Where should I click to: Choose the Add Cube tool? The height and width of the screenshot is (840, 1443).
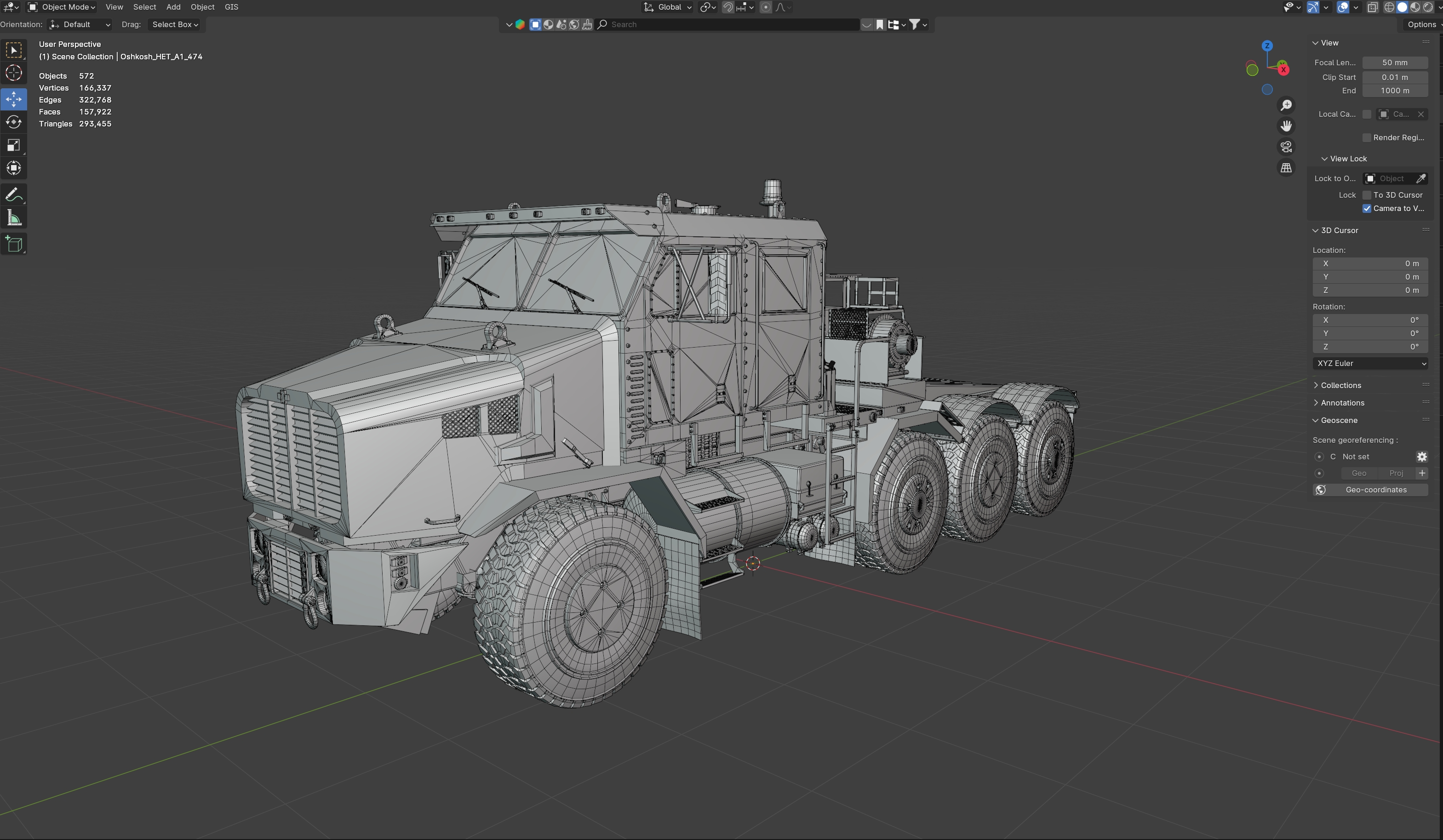pos(14,244)
